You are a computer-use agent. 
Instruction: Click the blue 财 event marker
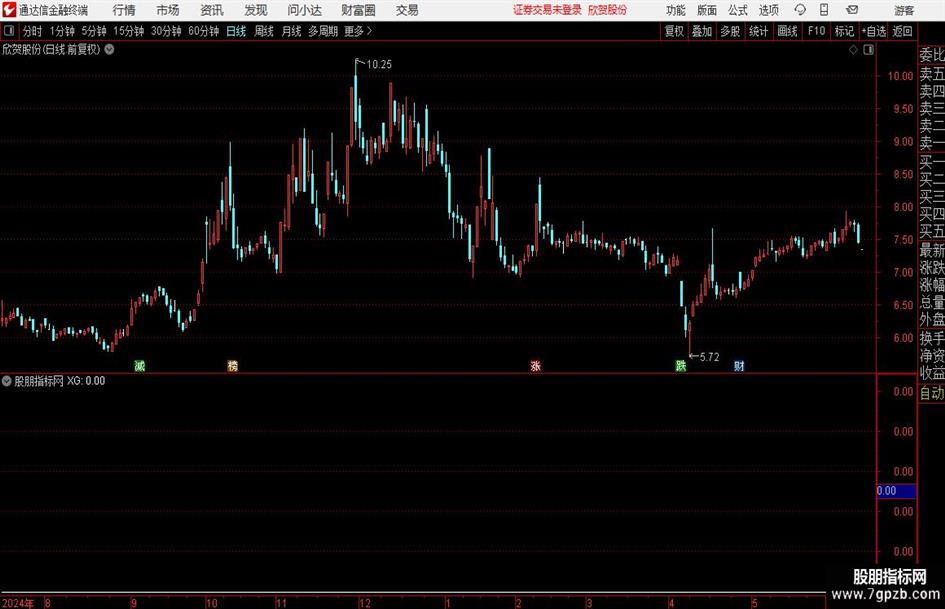tap(739, 365)
